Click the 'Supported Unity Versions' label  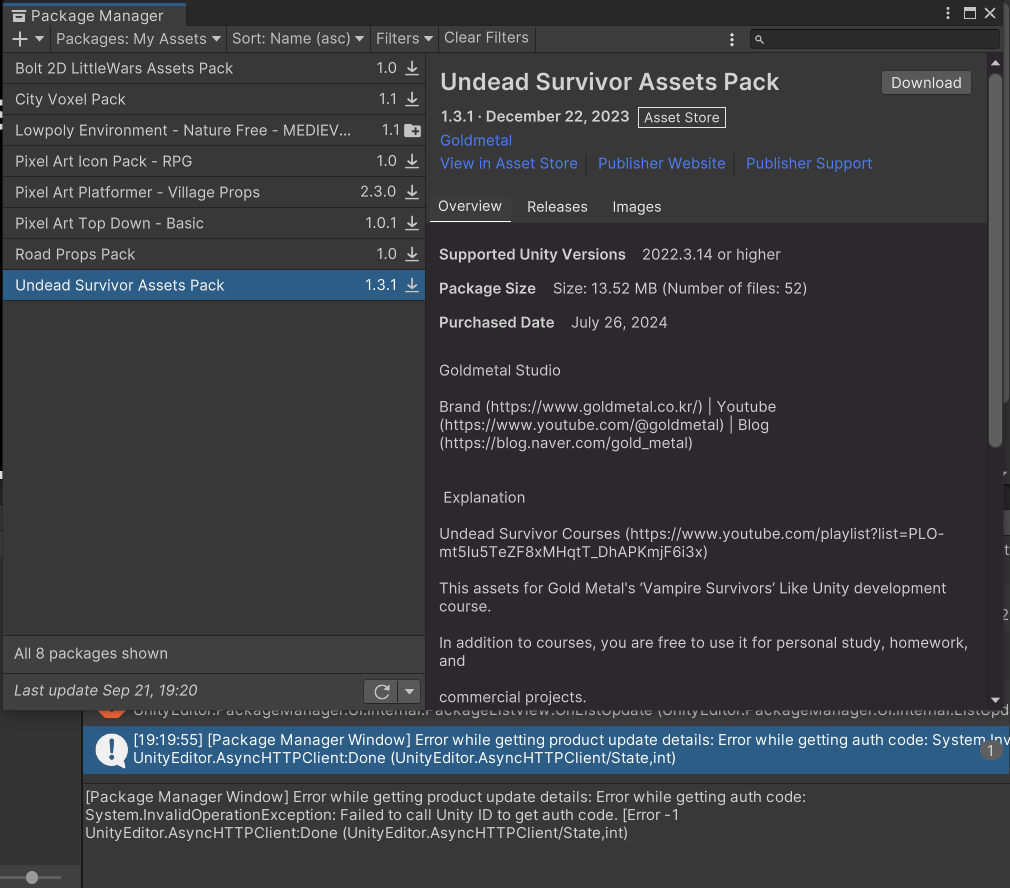point(532,254)
